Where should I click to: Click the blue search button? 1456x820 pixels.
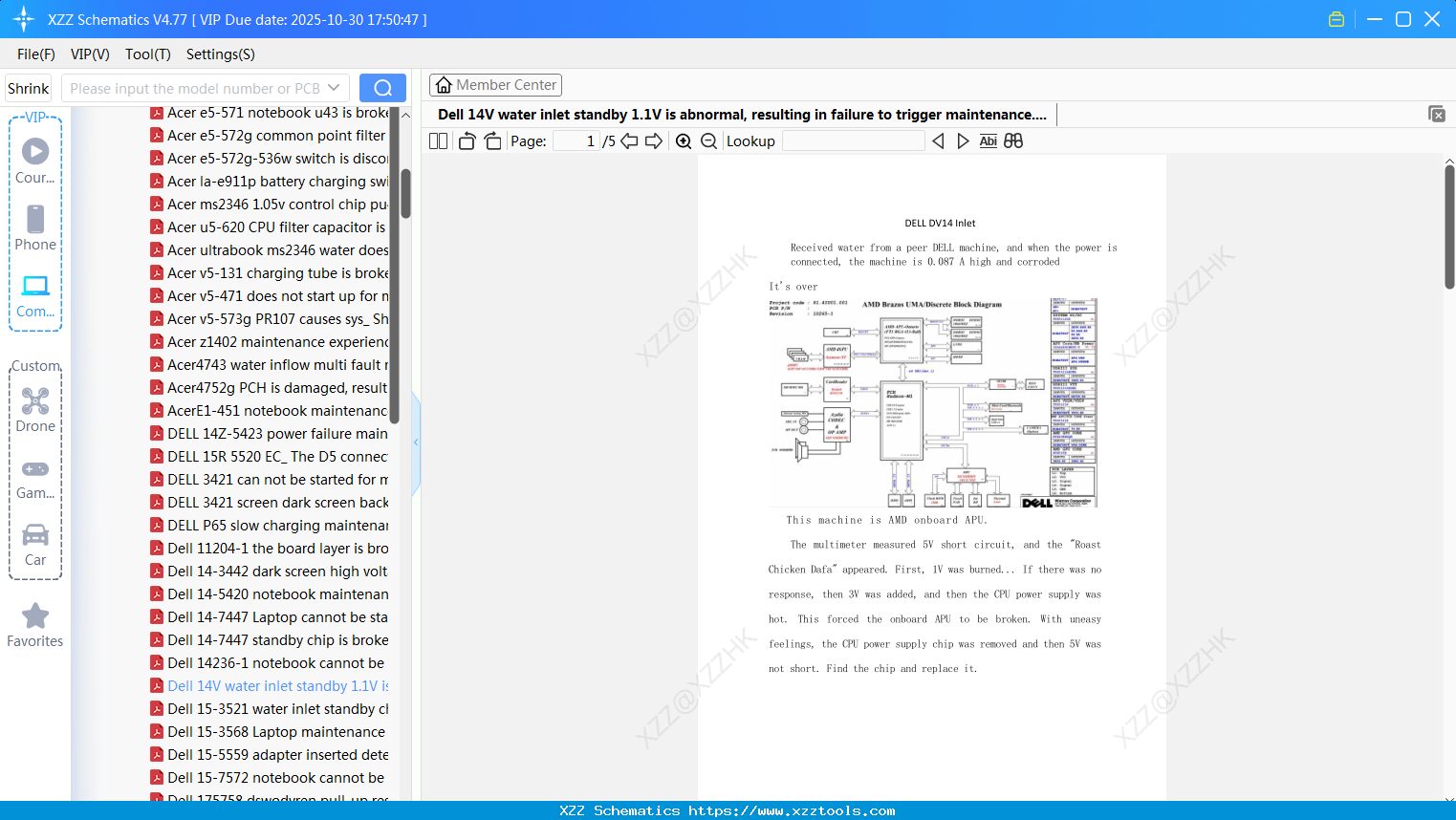pos(382,88)
